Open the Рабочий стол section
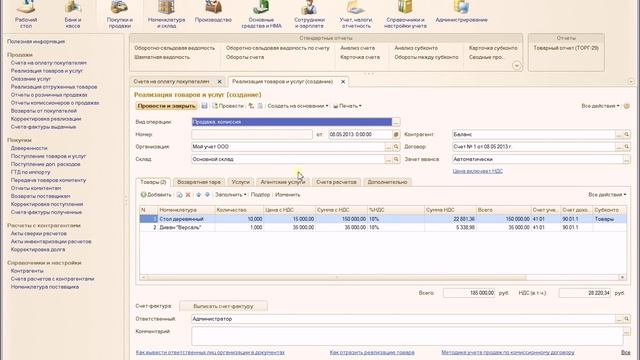This screenshot has height=360, width=640. 26,15
